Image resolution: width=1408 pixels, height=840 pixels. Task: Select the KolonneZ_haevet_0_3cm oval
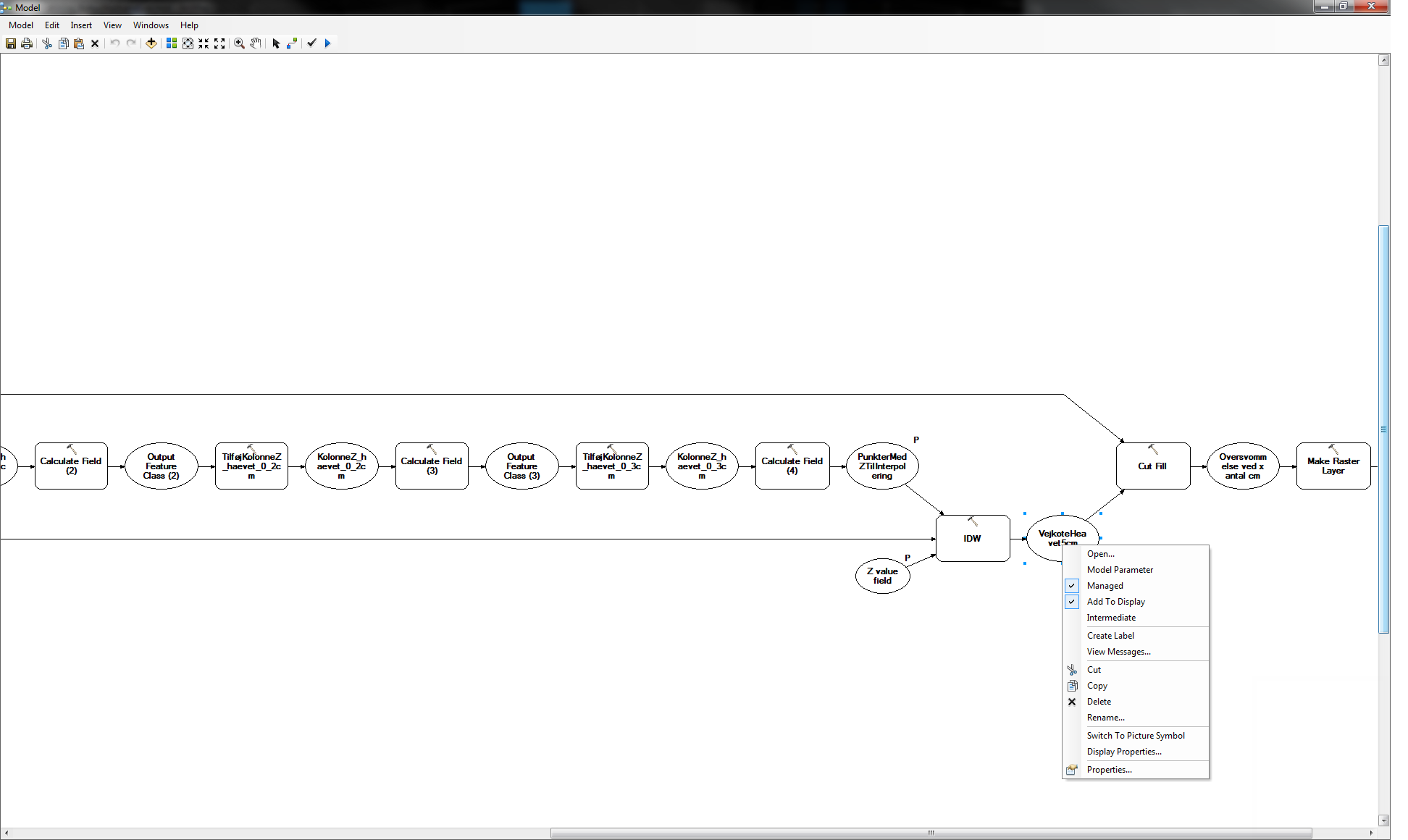click(x=702, y=466)
